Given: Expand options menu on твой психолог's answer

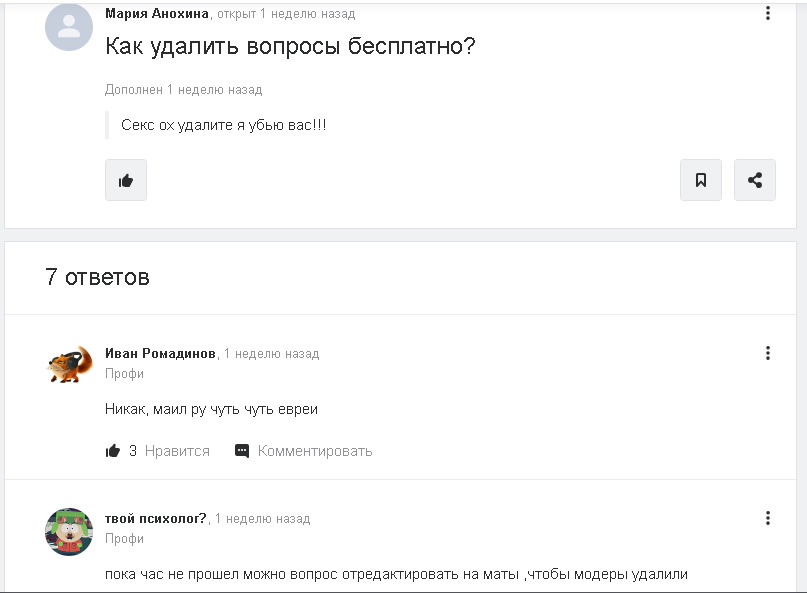Looking at the screenshot, I should coord(768,518).
